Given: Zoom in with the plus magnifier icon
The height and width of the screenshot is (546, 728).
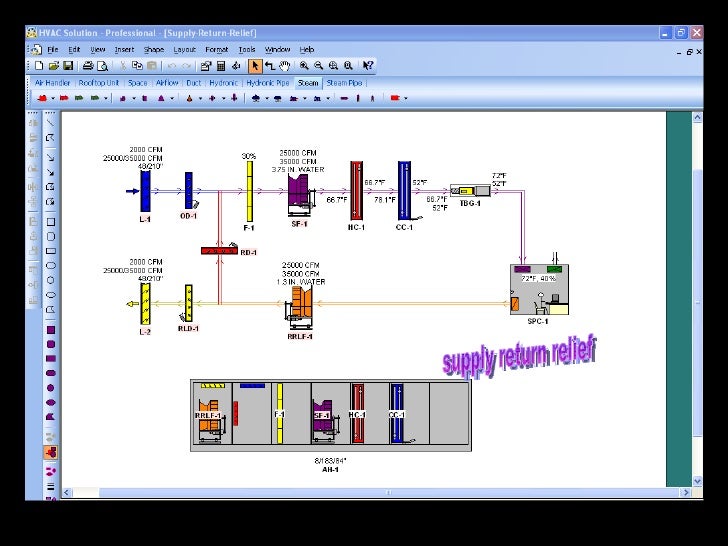Looking at the screenshot, I should [304, 66].
